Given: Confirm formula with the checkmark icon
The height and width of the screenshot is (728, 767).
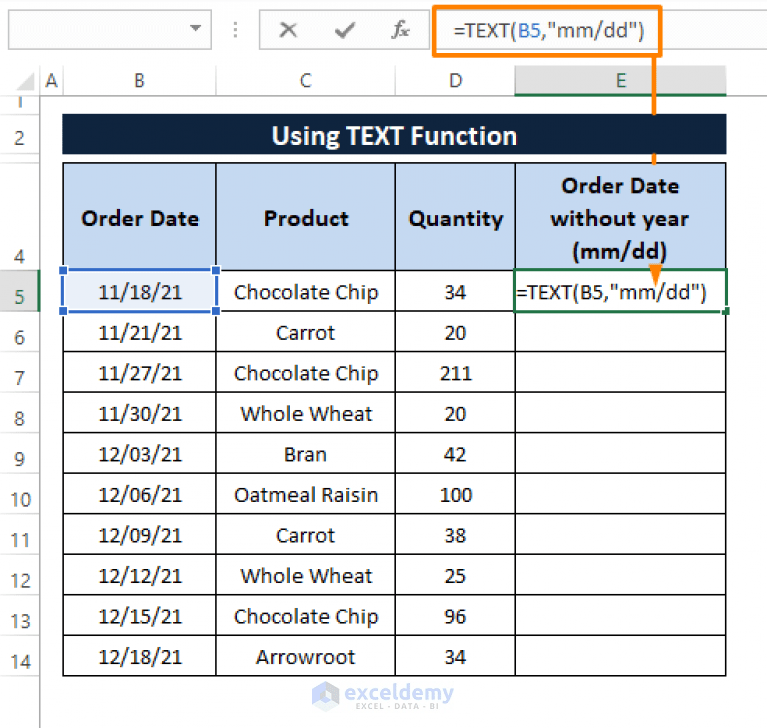Looking at the screenshot, I should tap(345, 30).
